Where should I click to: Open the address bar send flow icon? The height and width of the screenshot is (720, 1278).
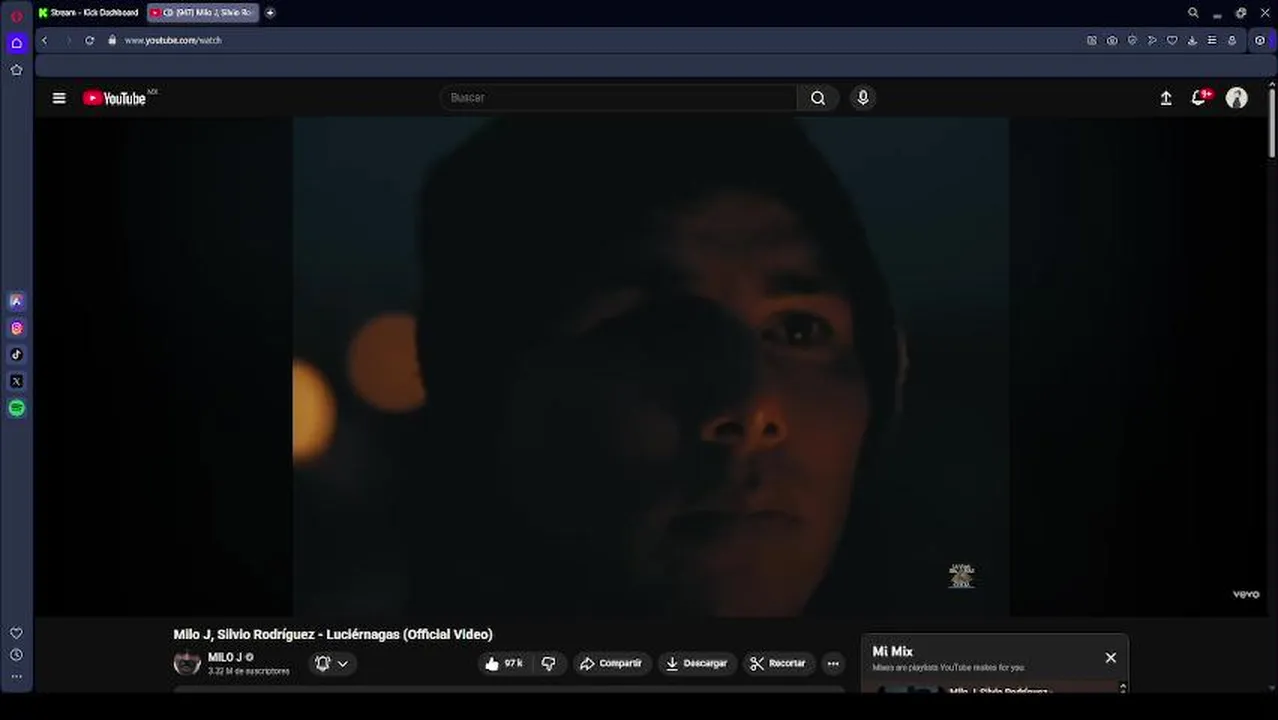coord(1152,40)
